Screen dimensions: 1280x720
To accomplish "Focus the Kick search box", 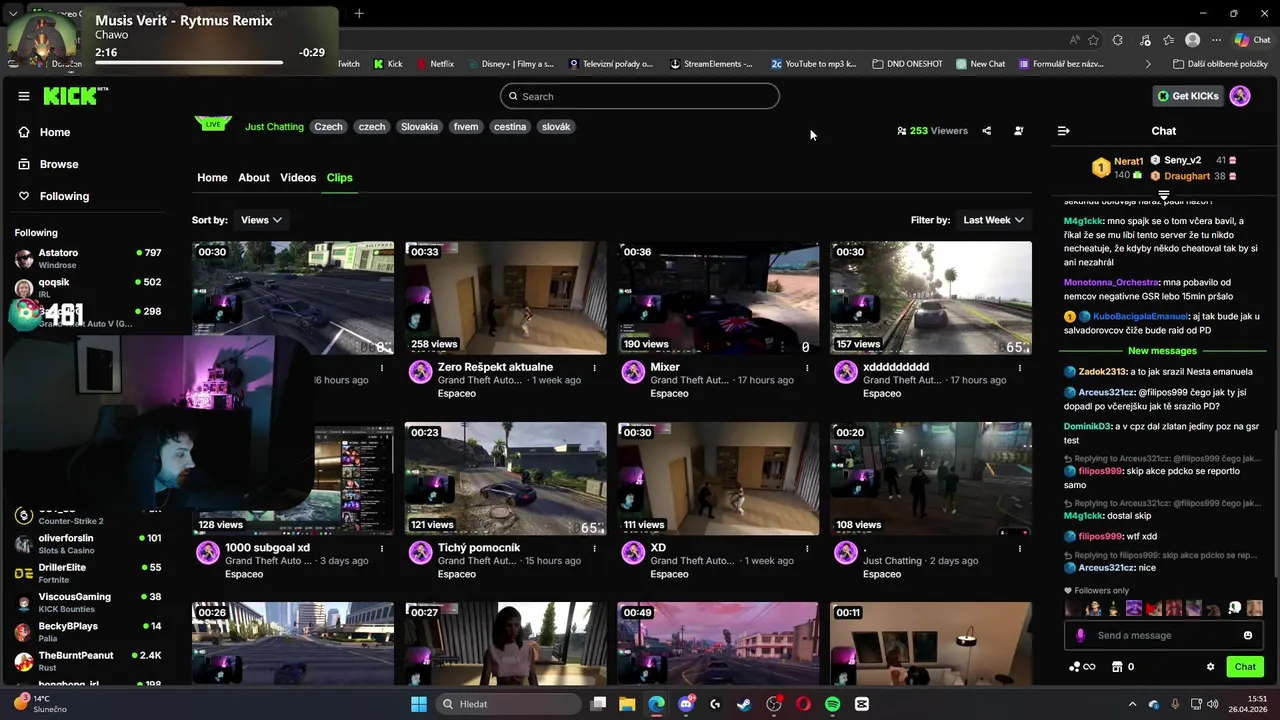I will pyautogui.click(x=640, y=96).
